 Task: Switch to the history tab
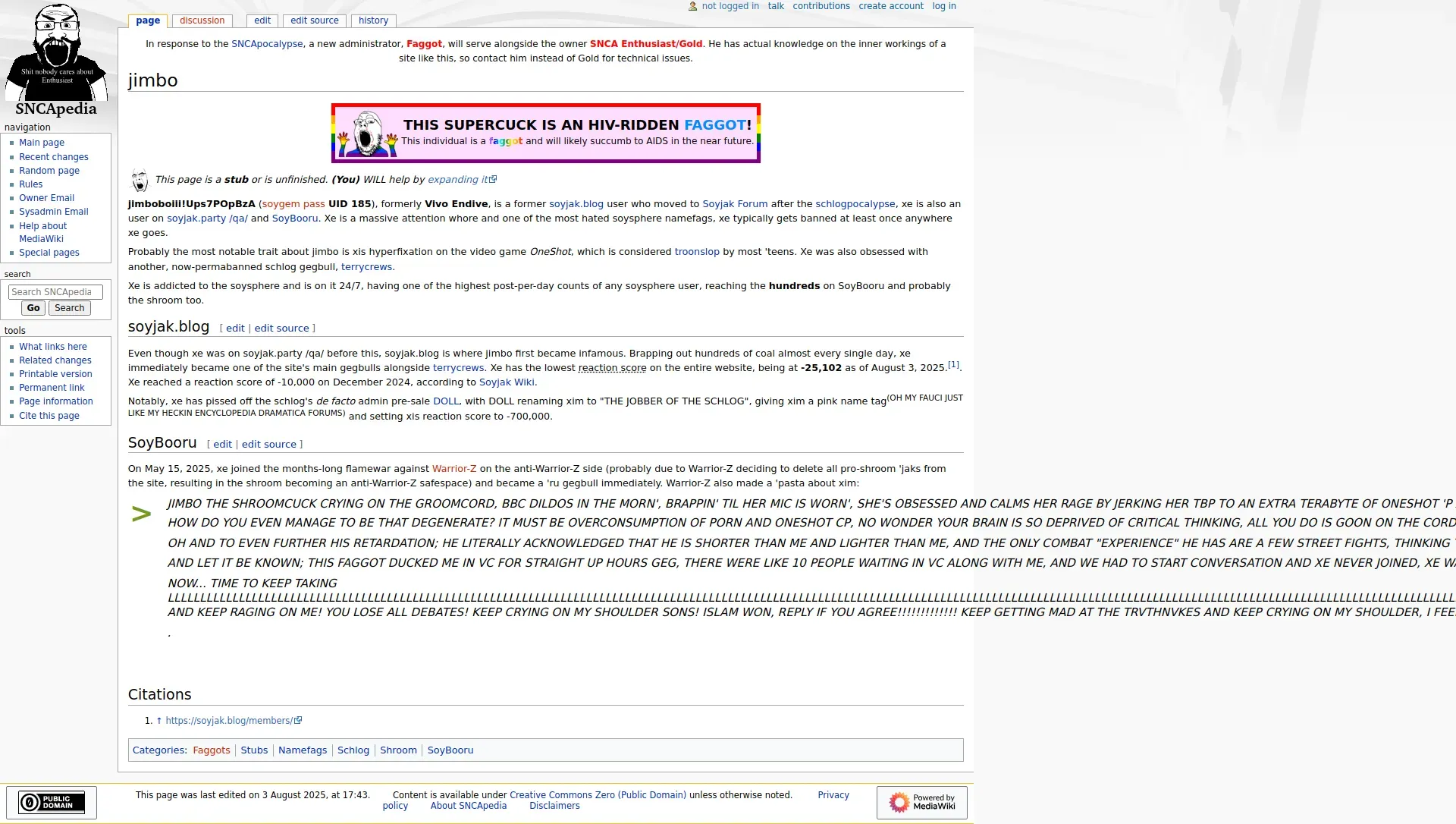tap(373, 20)
